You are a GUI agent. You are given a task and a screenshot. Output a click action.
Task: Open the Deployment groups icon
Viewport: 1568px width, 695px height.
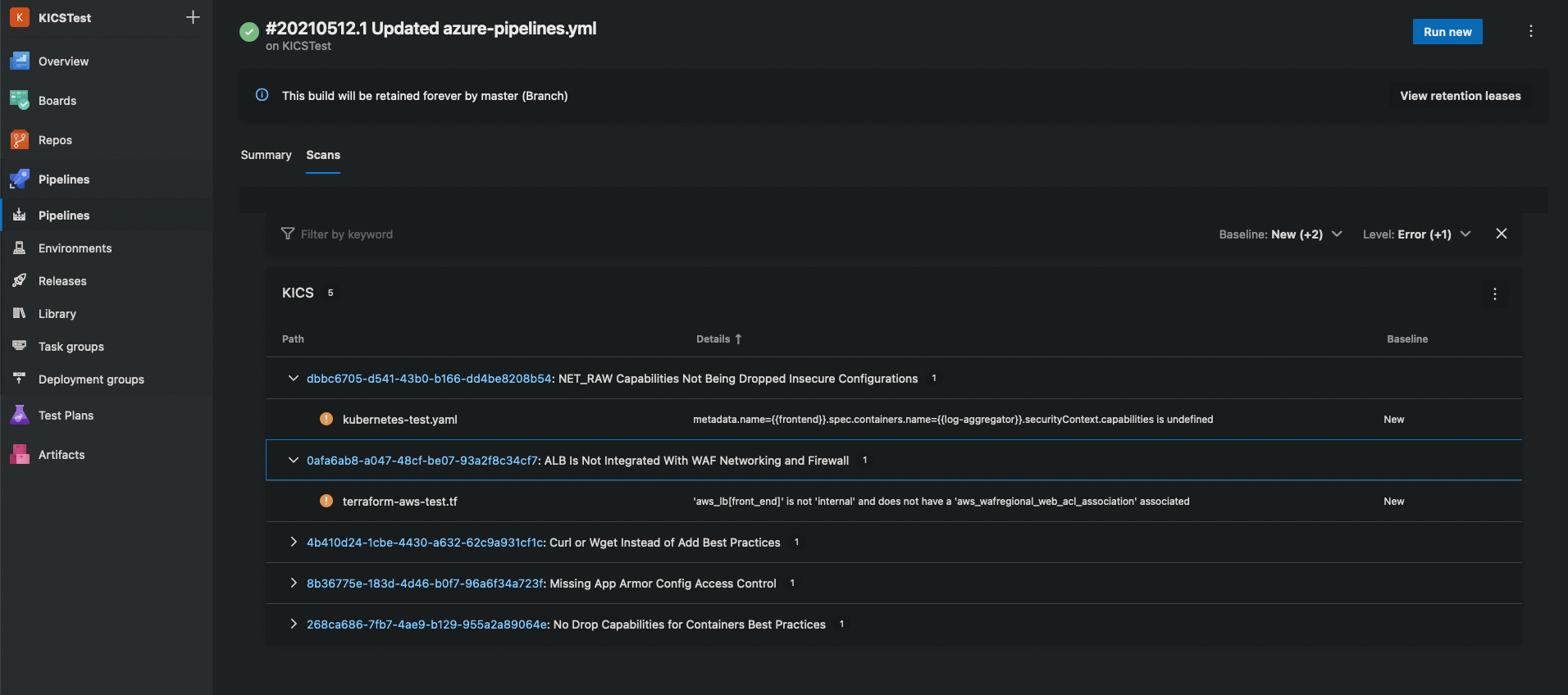(20, 379)
